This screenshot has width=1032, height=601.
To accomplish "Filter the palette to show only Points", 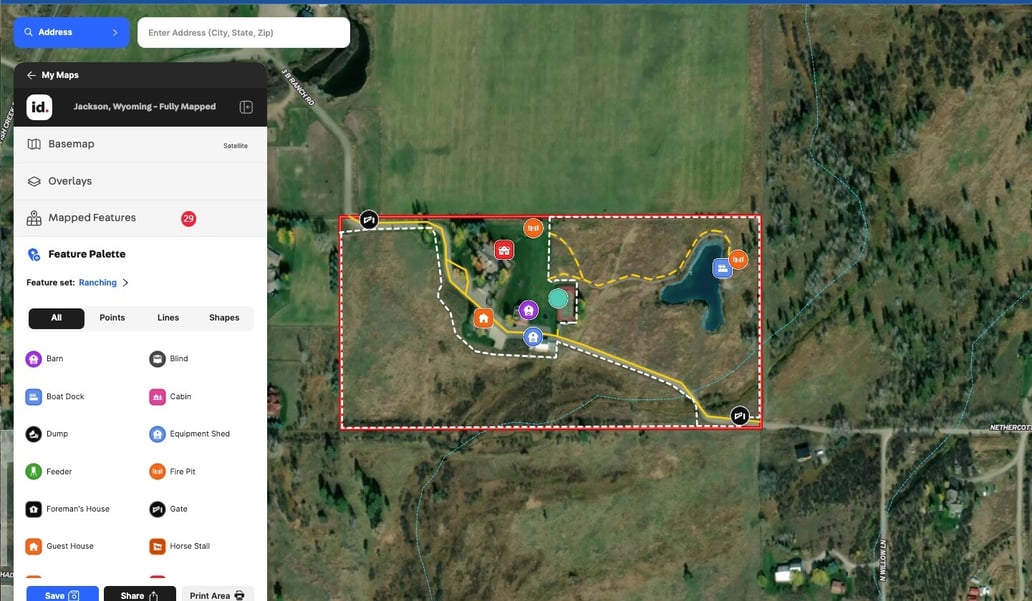I will 111,317.
